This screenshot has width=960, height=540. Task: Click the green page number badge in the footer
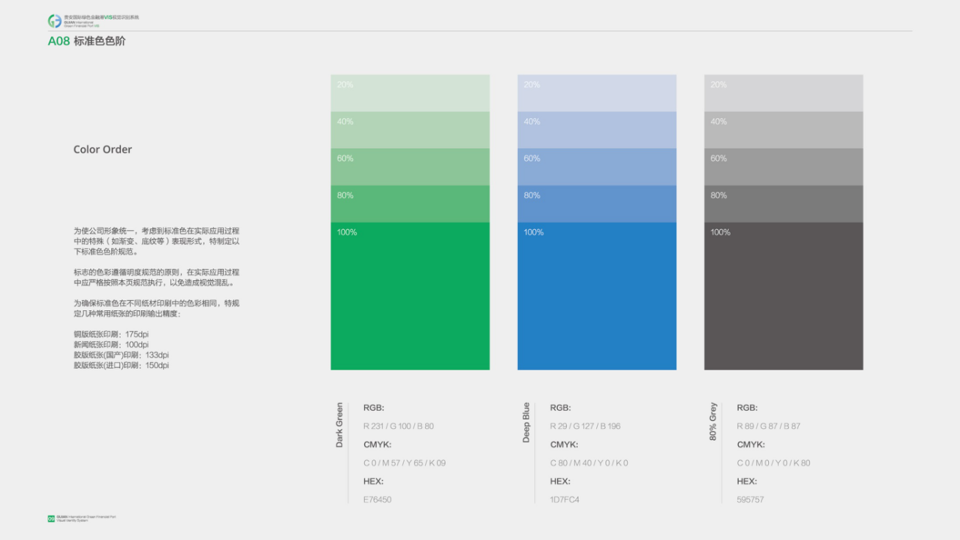51,518
